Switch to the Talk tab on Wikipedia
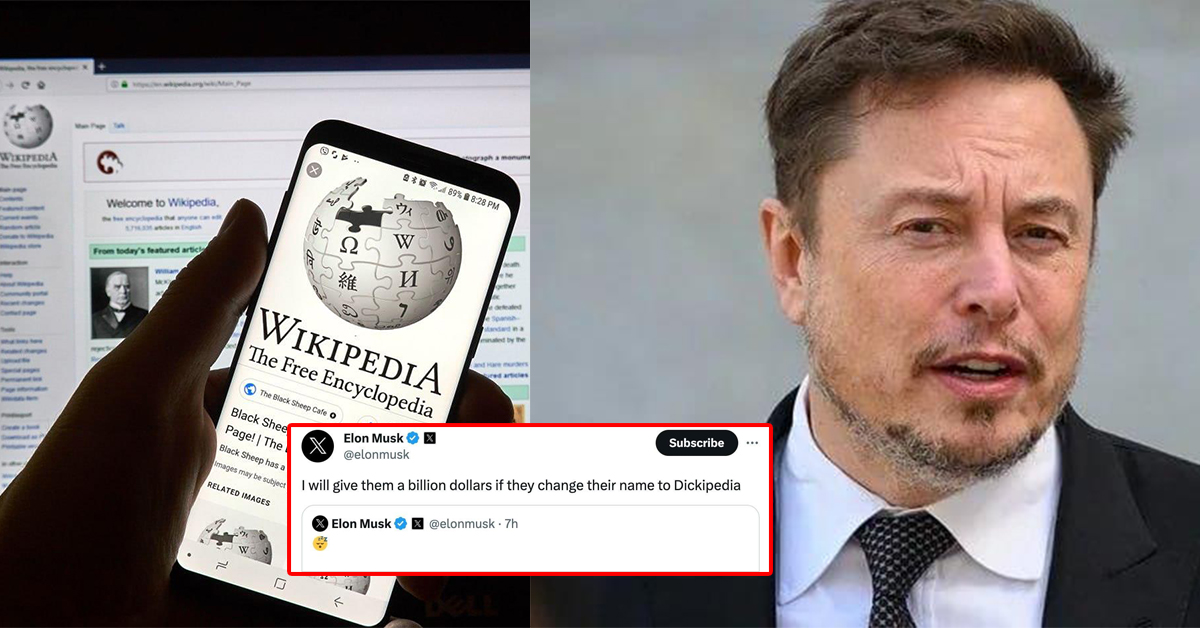Screen dimensions: 1200x628 tap(119, 126)
